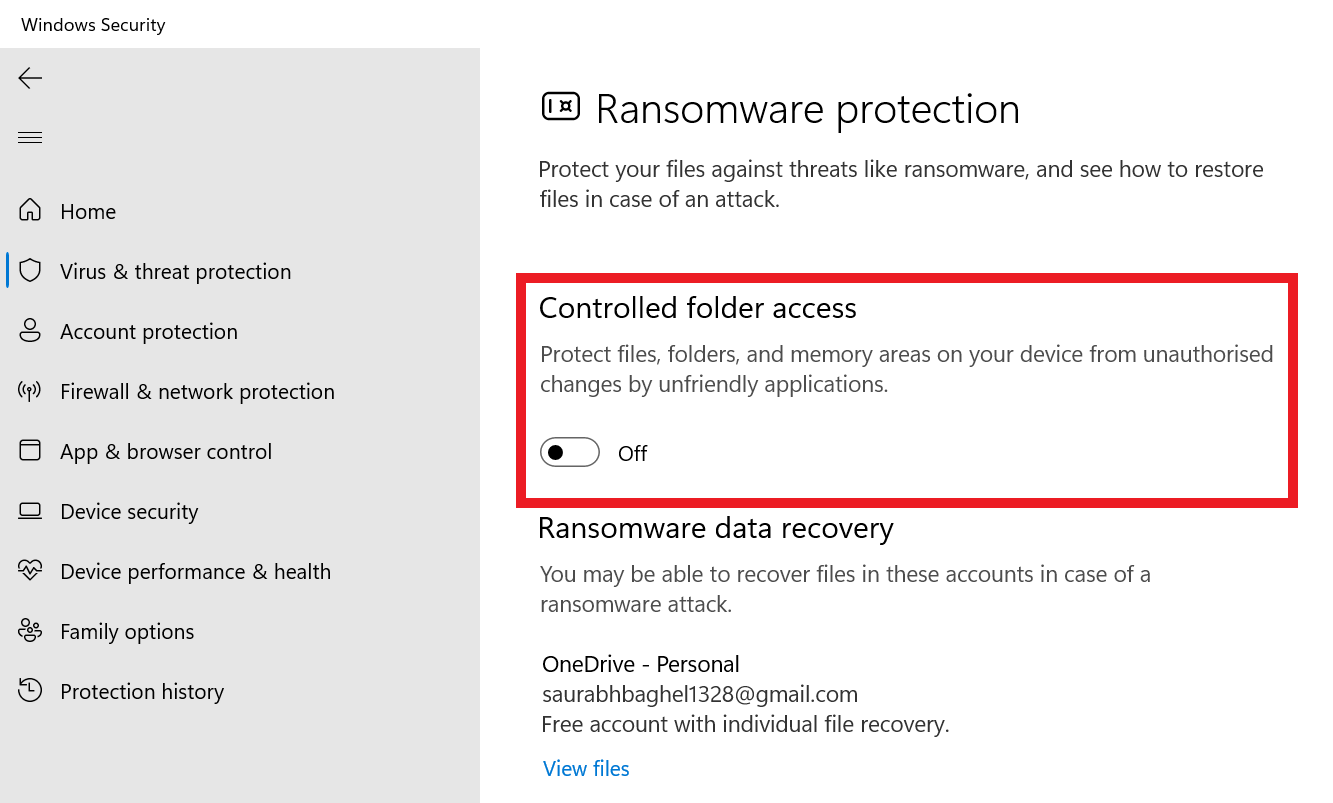Select the OneDrive - Personal account entry

point(640,663)
